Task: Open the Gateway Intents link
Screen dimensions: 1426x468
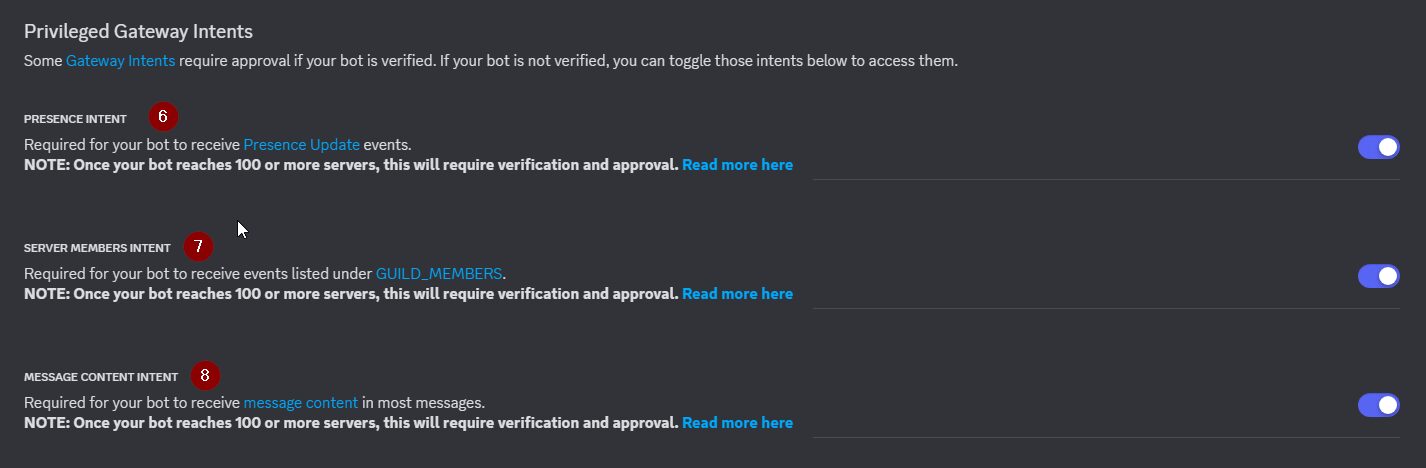Action: pyautogui.click(x=120, y=61)
